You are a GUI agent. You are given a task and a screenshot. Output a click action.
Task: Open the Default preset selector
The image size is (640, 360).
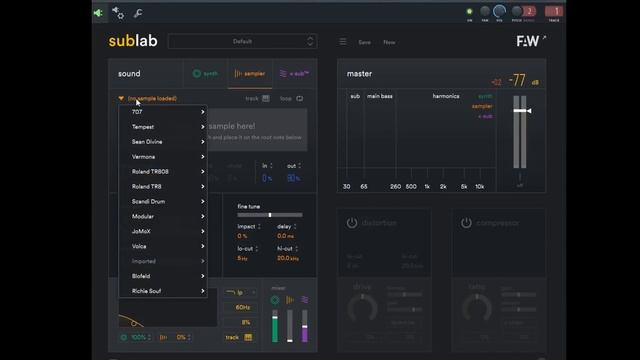click(242, 41)
